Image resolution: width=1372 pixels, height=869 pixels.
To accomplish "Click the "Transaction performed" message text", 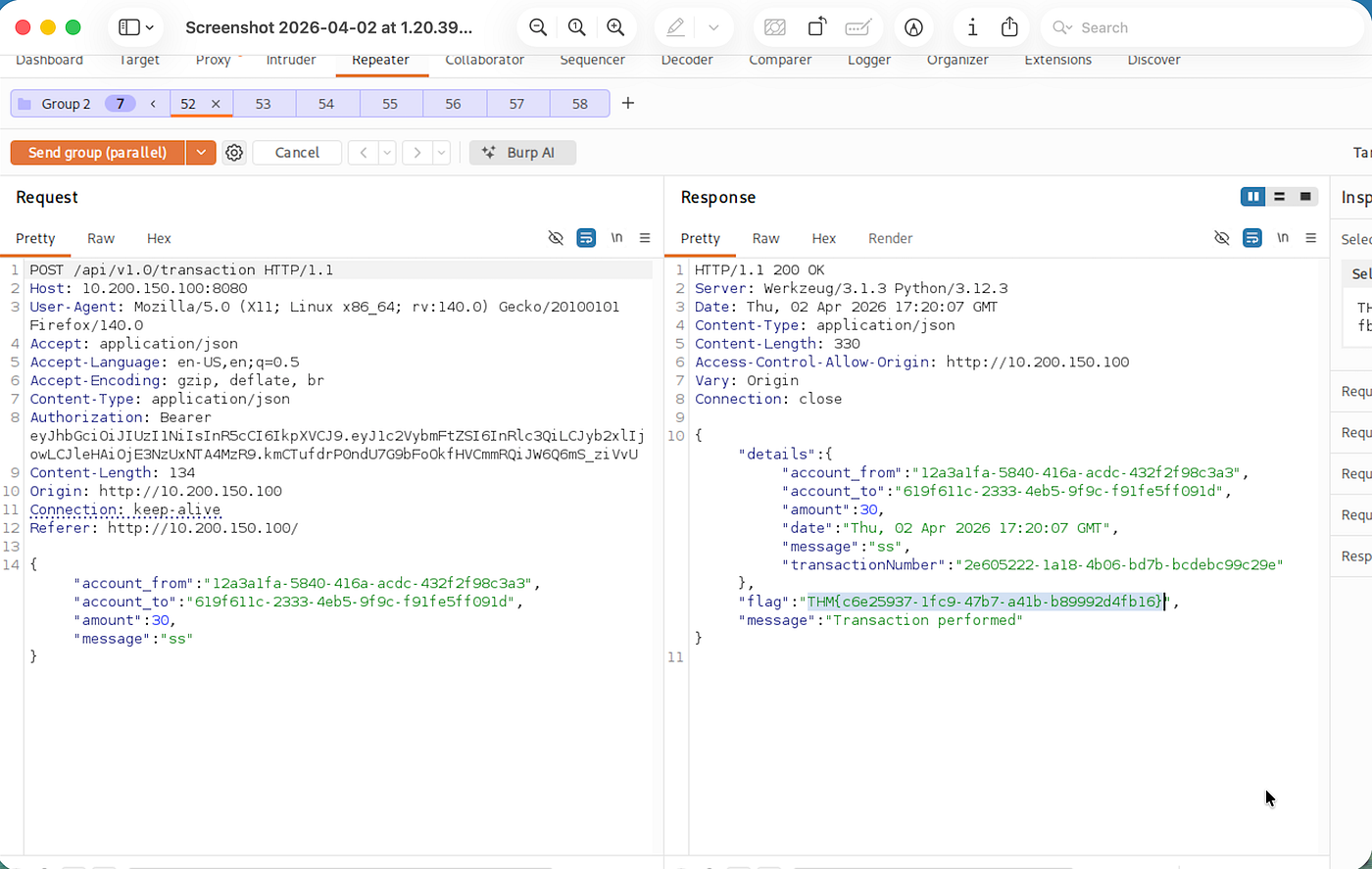I will coord(924,620).
